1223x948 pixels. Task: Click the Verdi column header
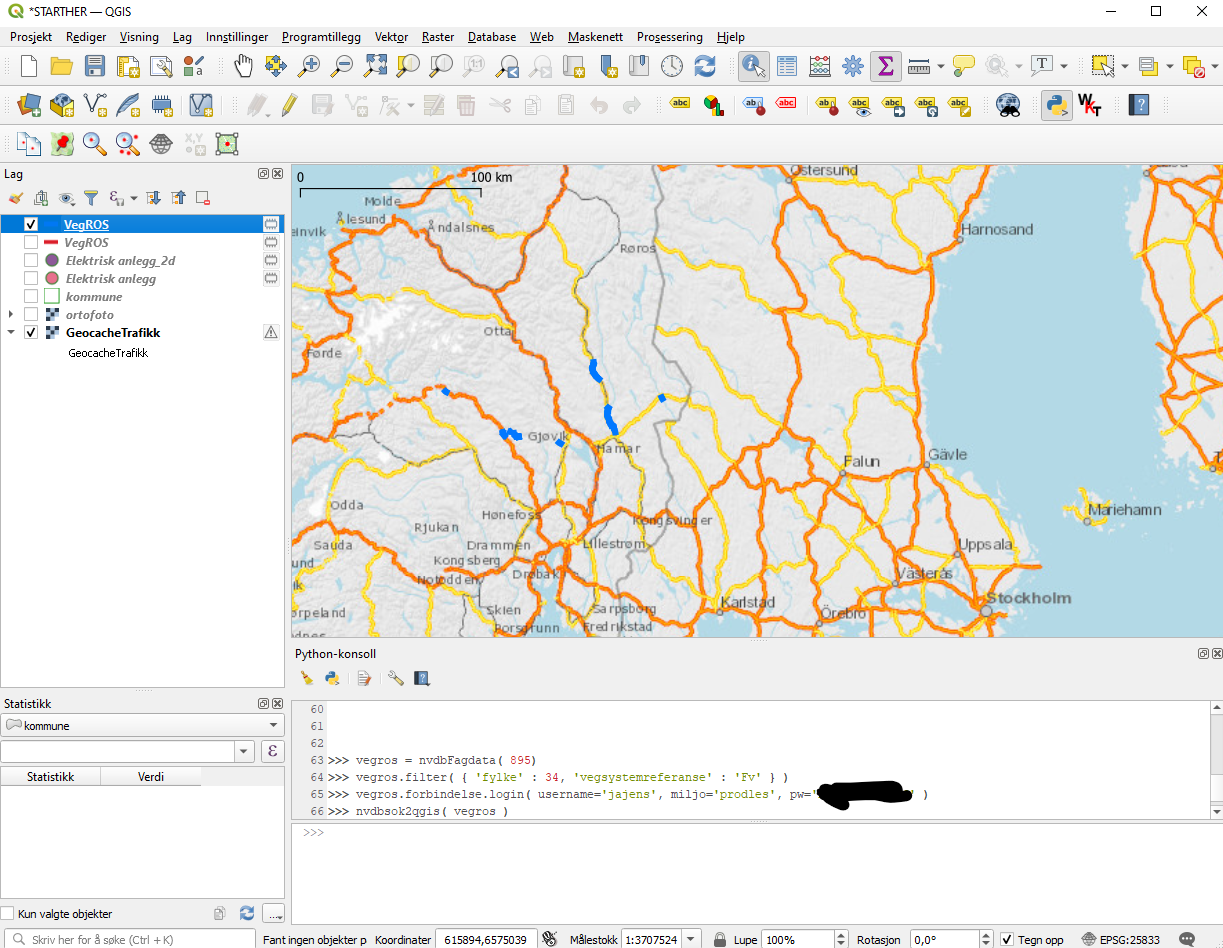pos(151,776)
